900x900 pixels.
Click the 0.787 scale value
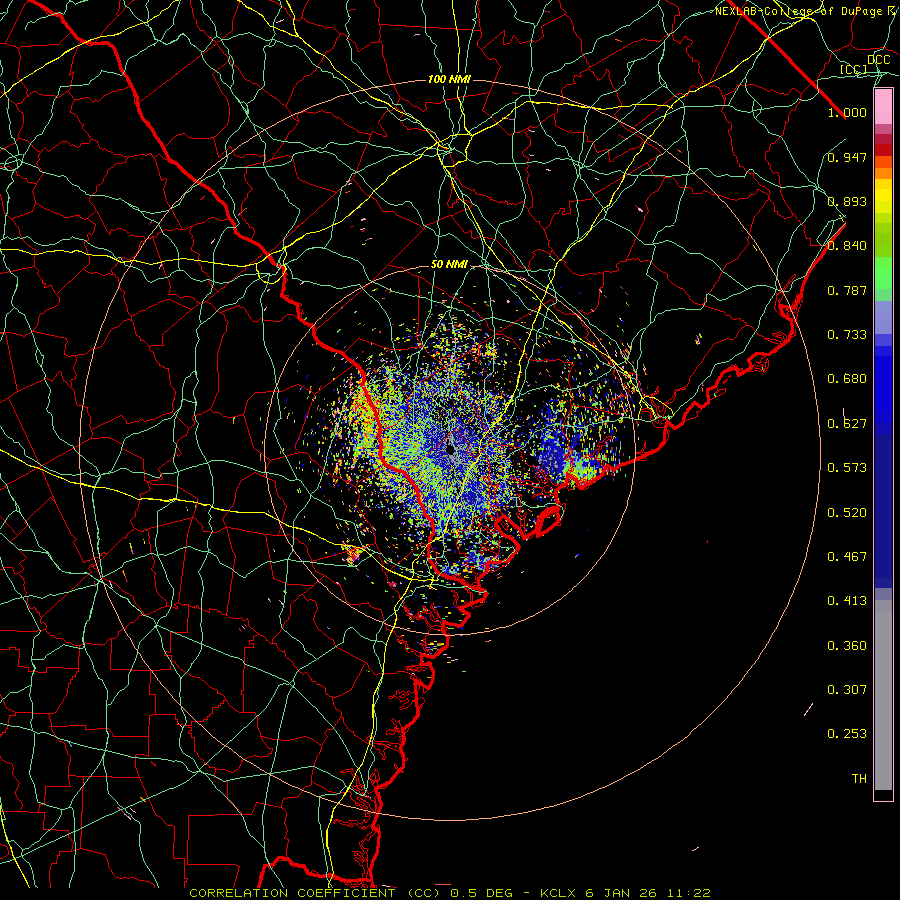[x=847, y=290]
